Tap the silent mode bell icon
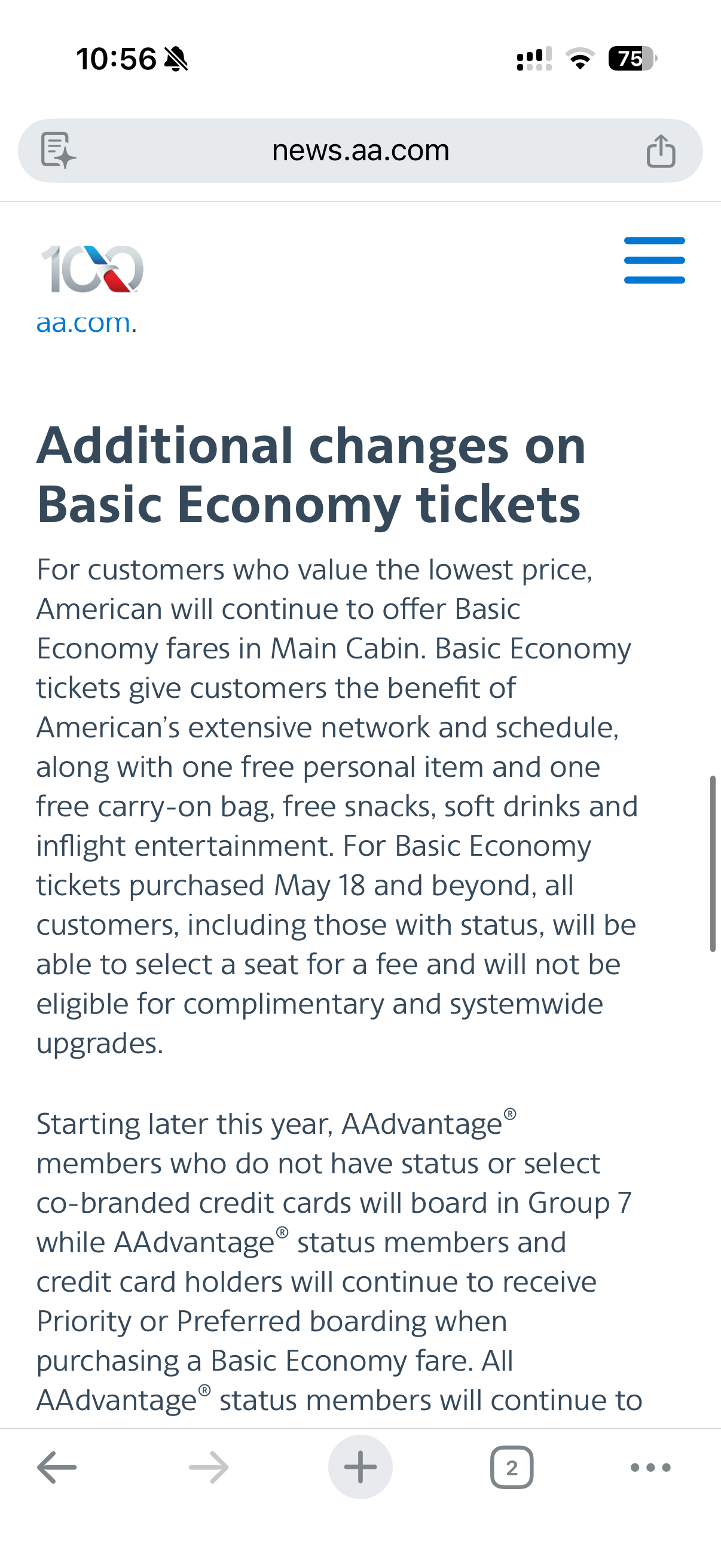The height and width of the screenshot is (1568, 721). tap(176, 60)
